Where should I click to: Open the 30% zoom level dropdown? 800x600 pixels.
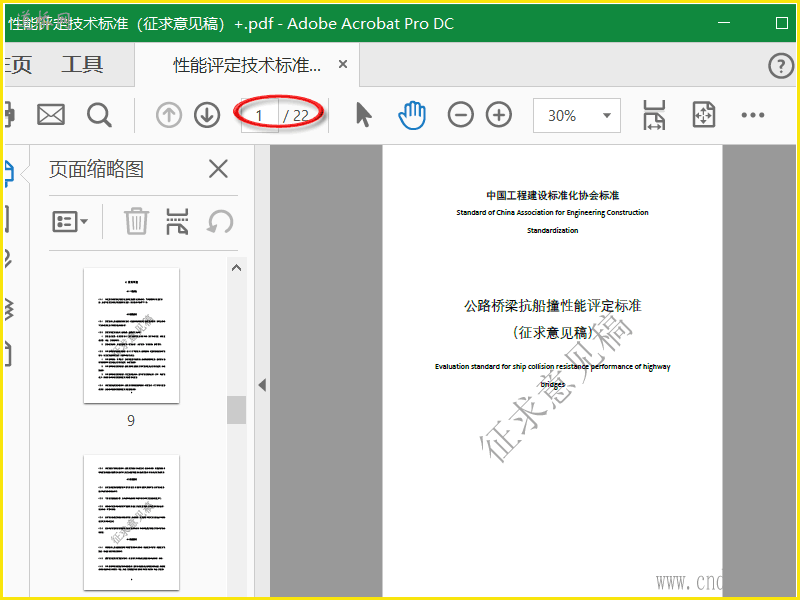(x=577, y=116)
